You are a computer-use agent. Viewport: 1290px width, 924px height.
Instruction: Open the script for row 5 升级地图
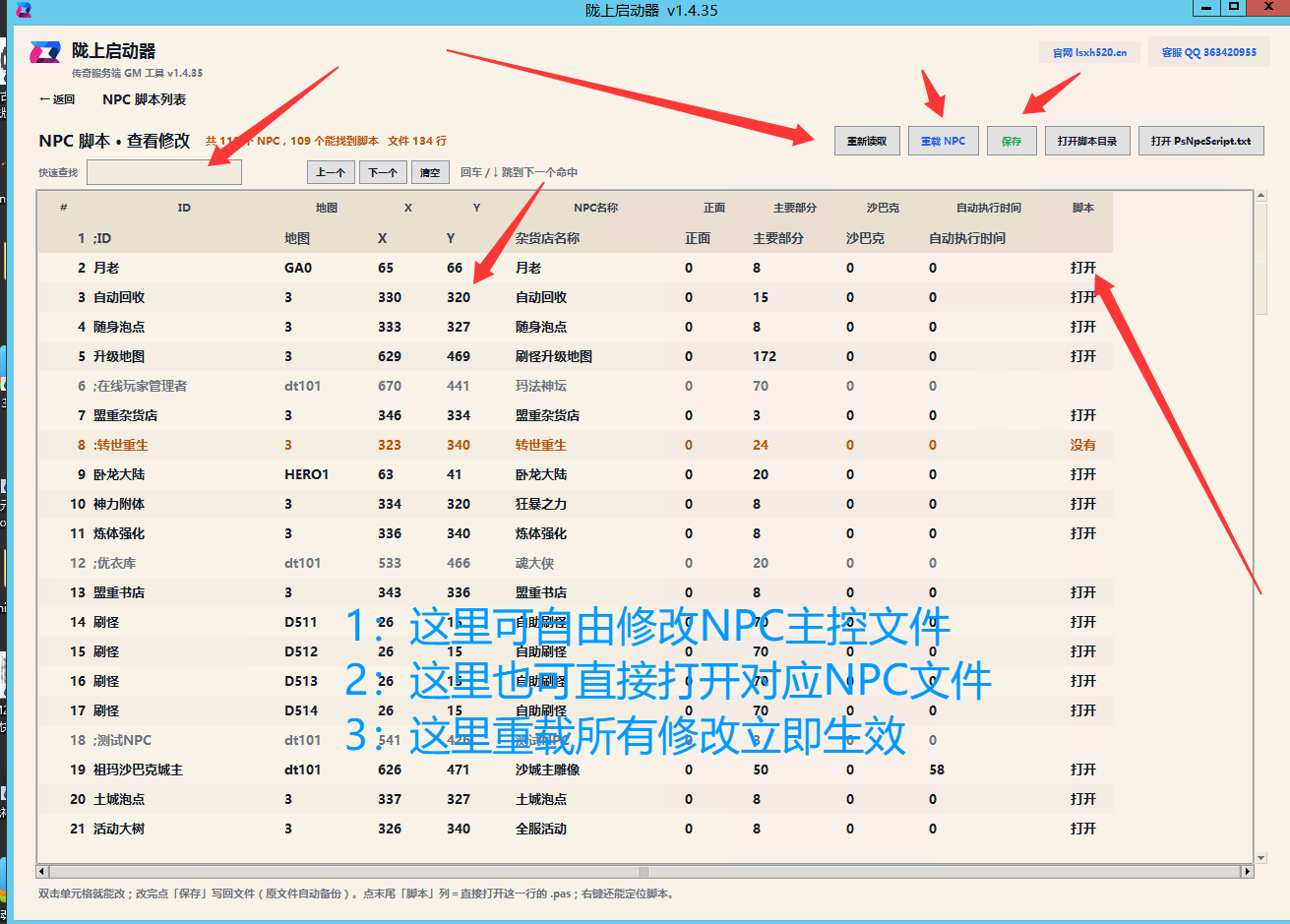point(1083,356)
